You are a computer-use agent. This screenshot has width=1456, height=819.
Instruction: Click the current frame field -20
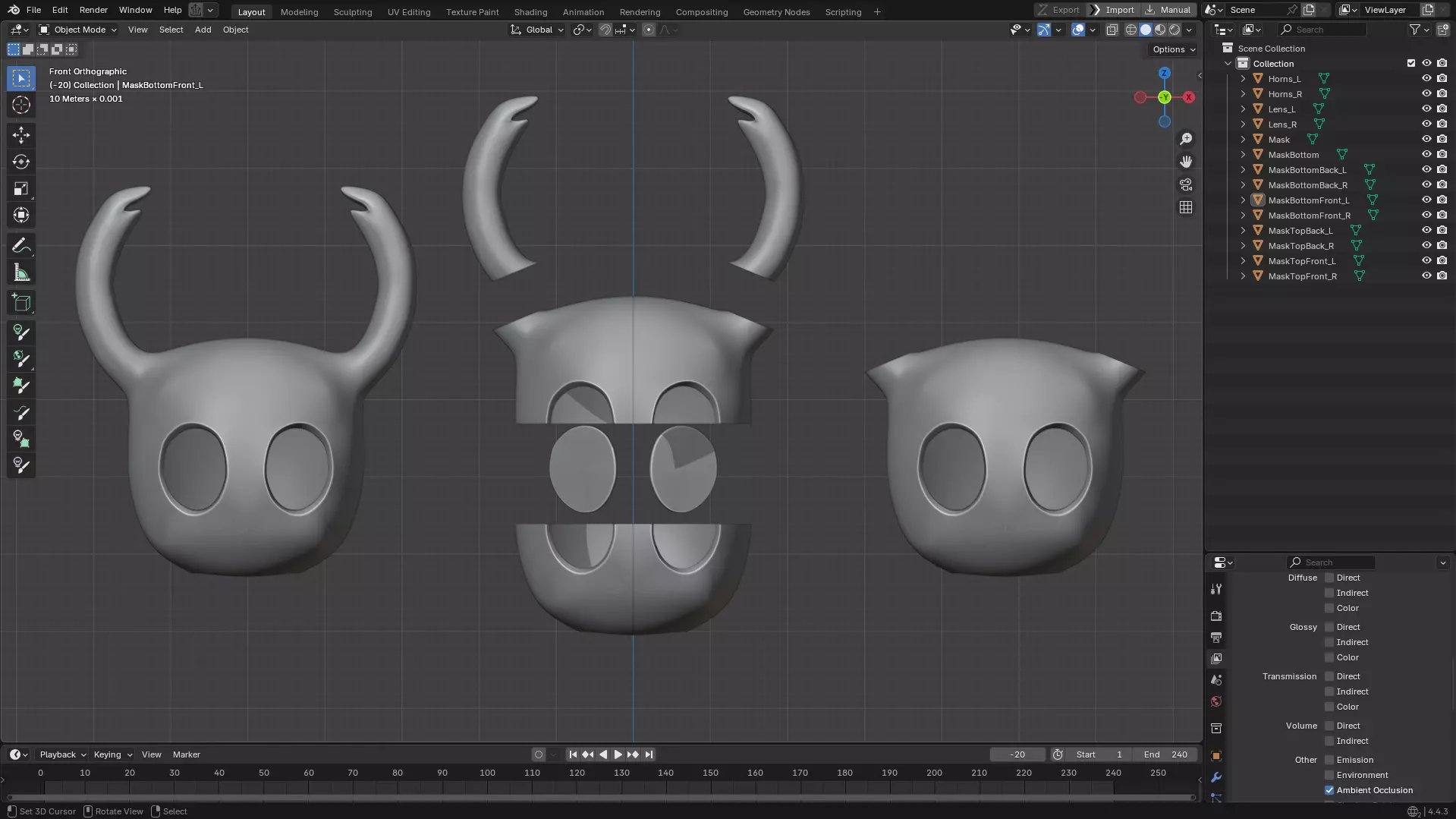pos(1017,754)
